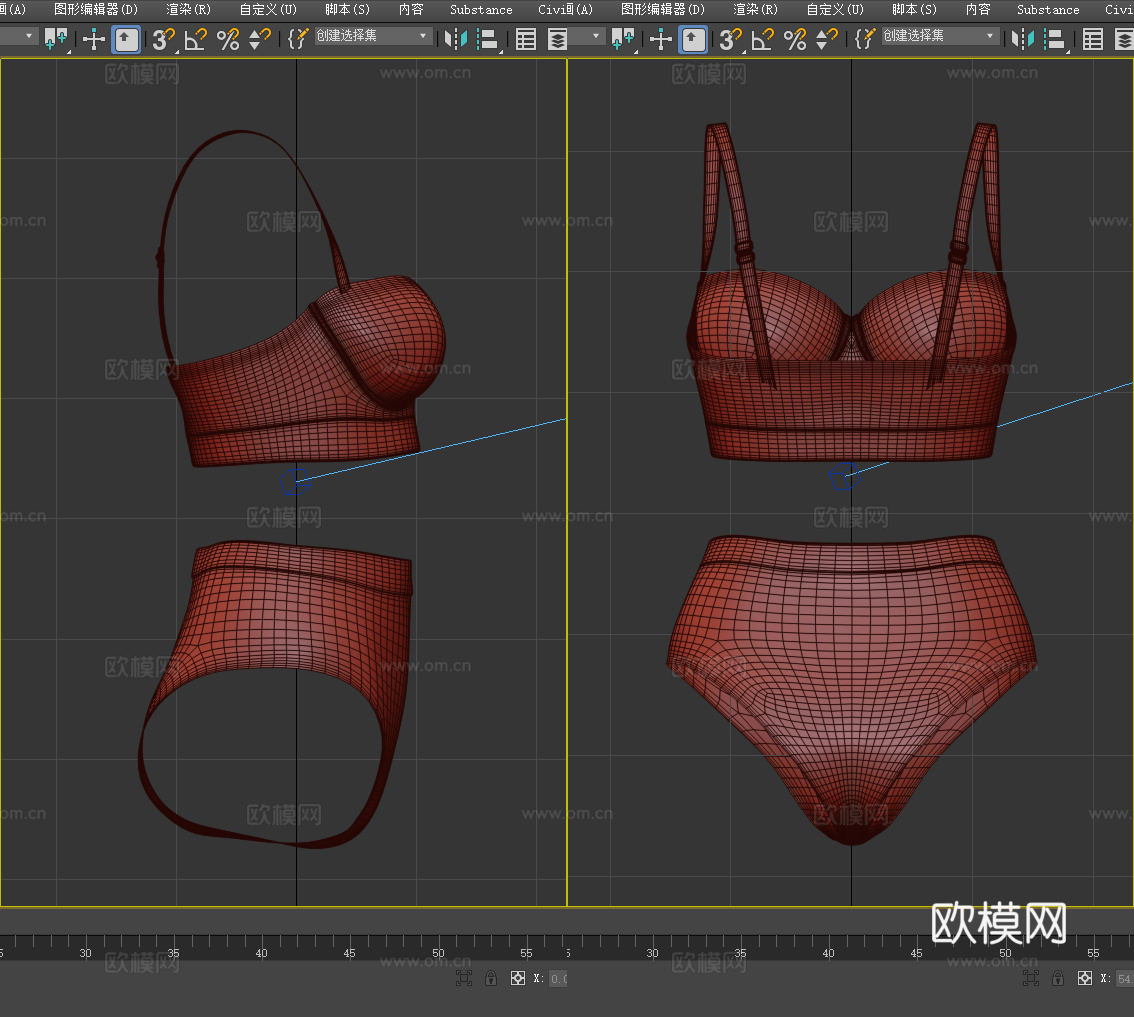
Task: Click Use Pivot Point Center in right window
Action: click(x=623, y=39)
